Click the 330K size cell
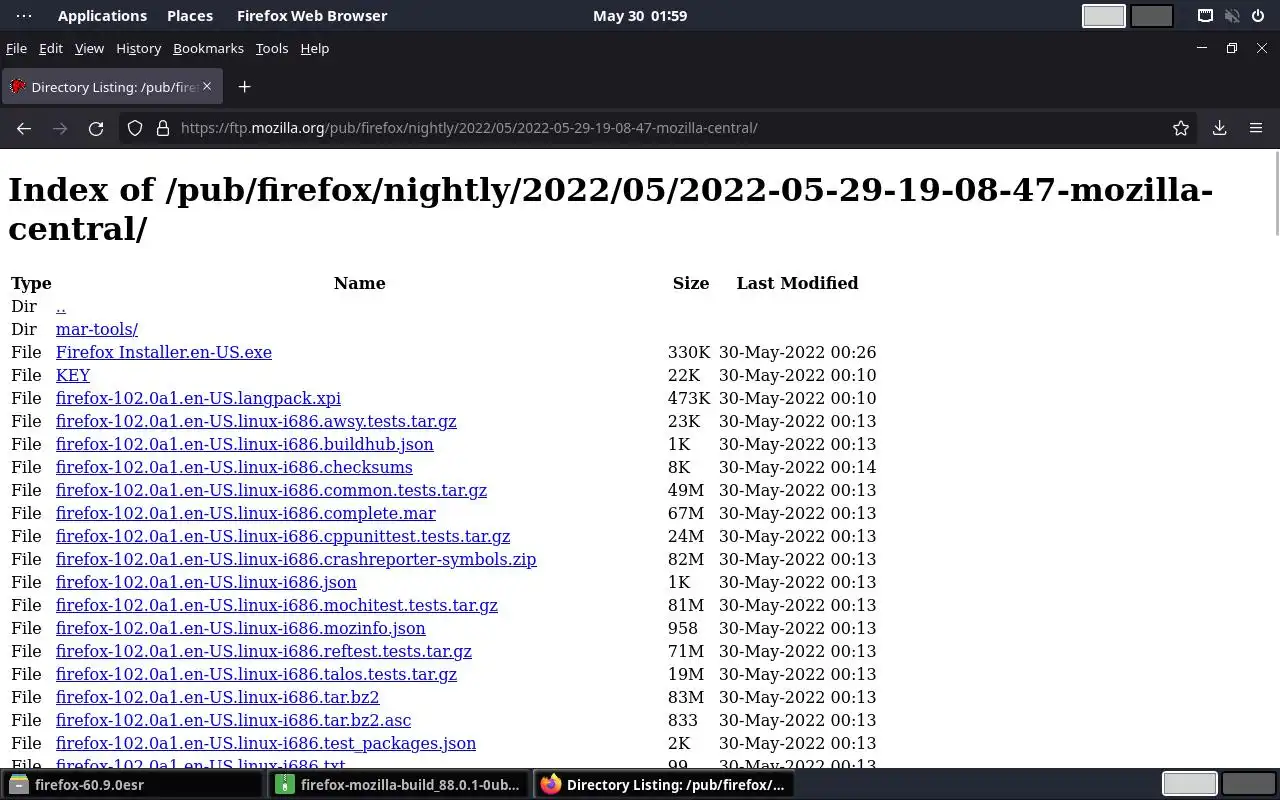Viewport: 1280px width, 800px height. pos(689,352)
